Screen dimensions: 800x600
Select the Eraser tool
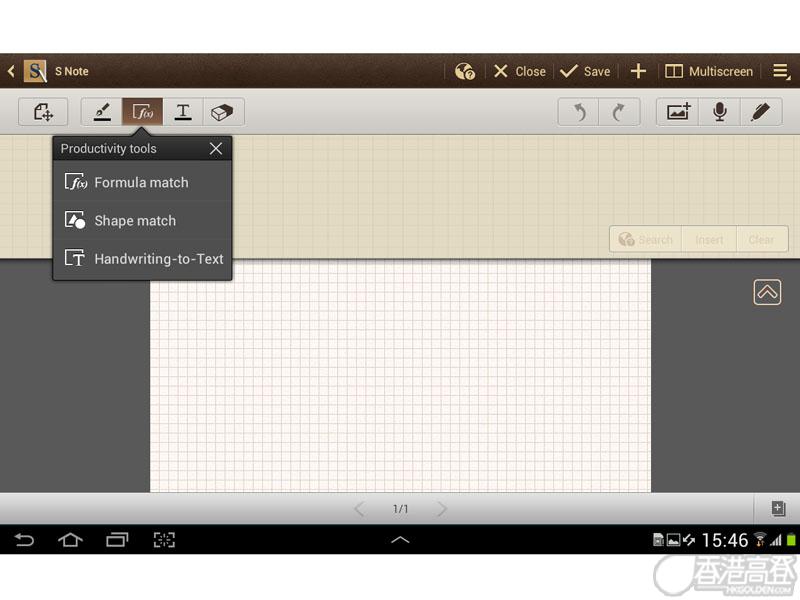(x=223, y=112)
